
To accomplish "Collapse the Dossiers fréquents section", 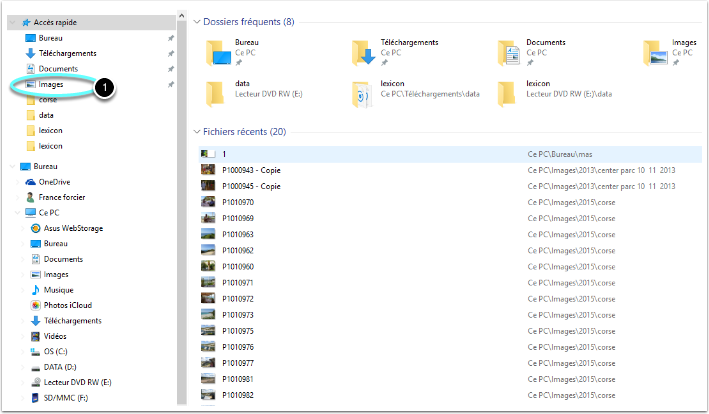I will pos(195,21).
